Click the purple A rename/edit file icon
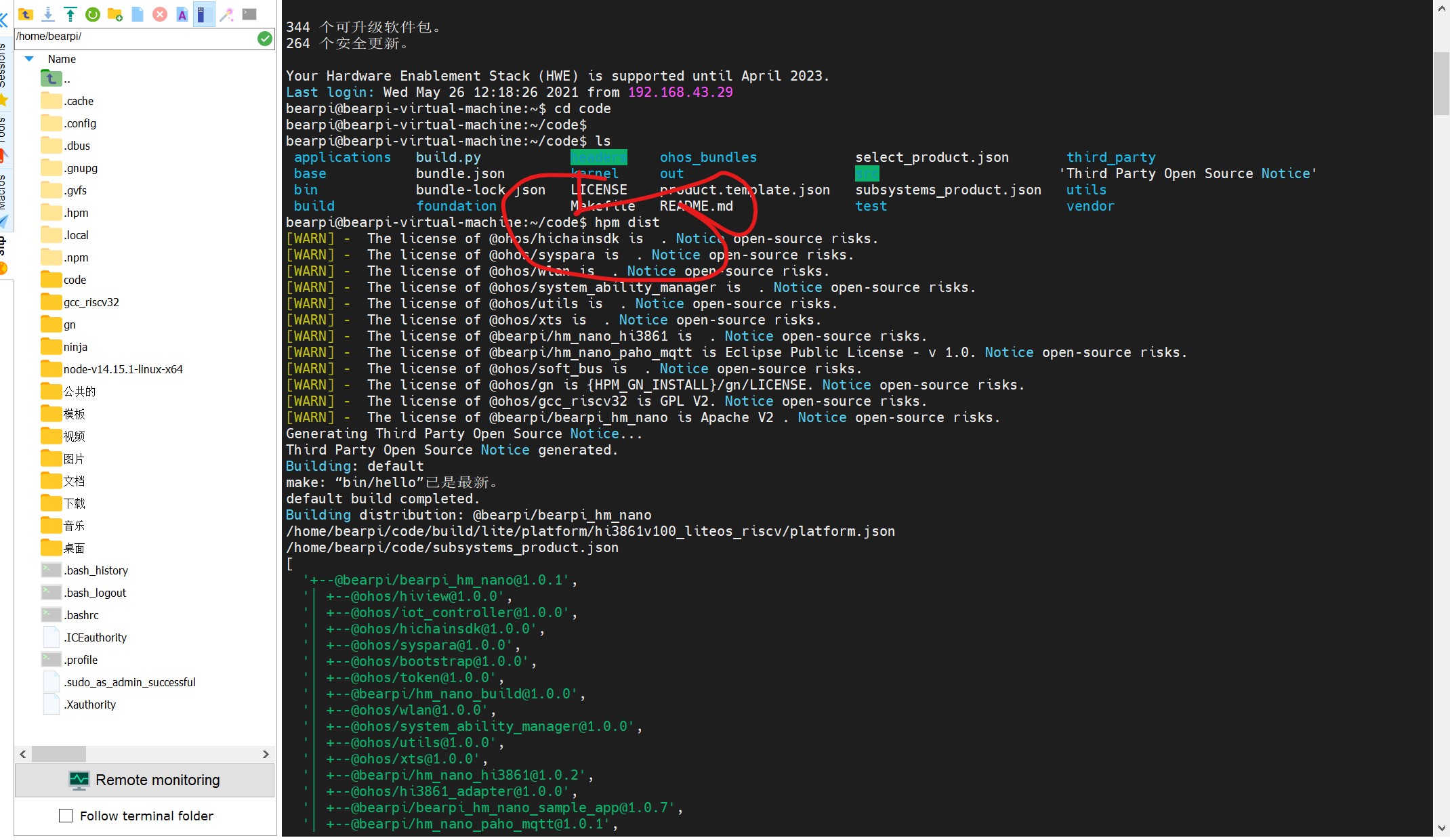Screen dimensions: 1450x840 [182, 14]
